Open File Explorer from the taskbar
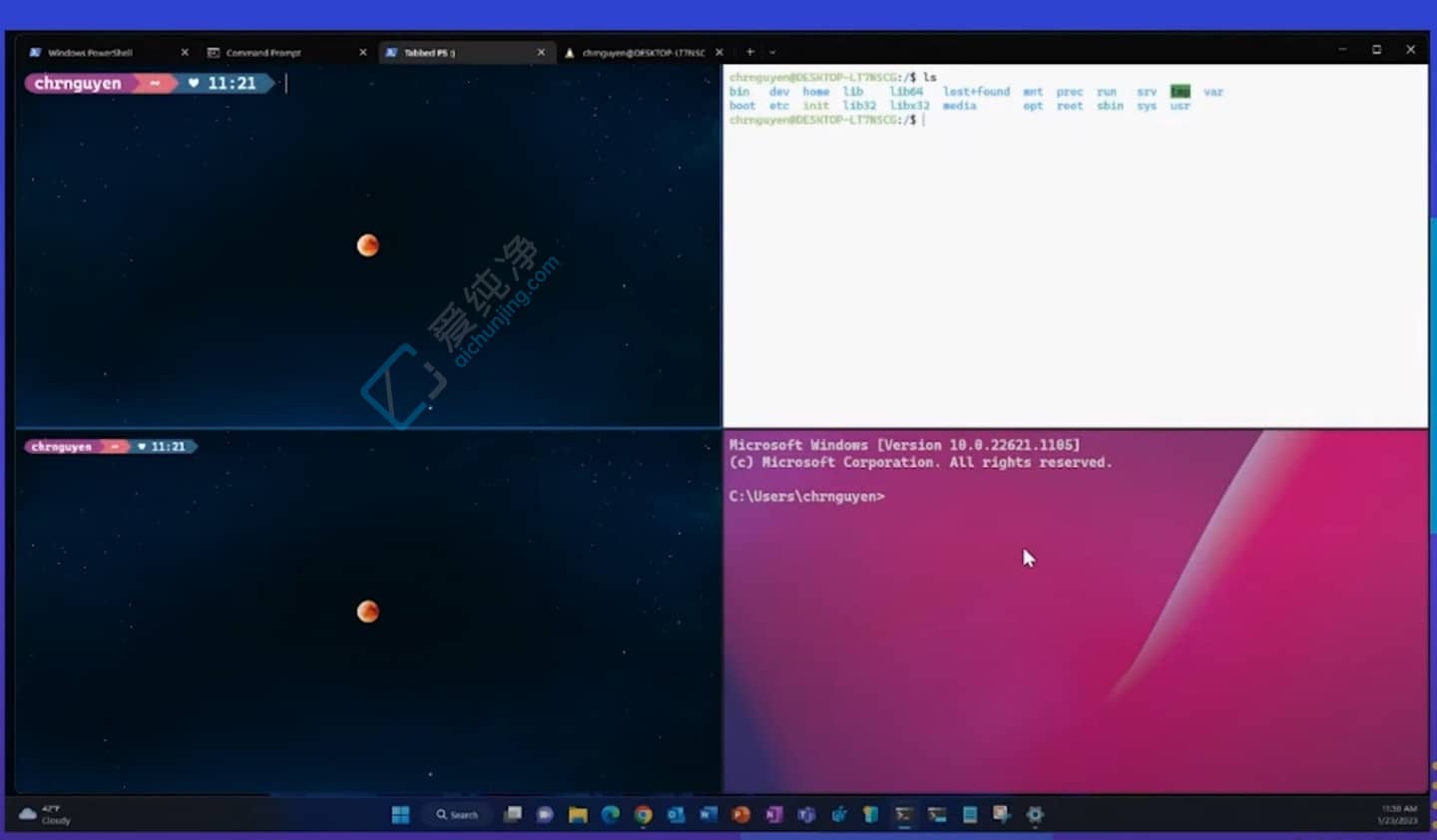 tap(578, 815)
